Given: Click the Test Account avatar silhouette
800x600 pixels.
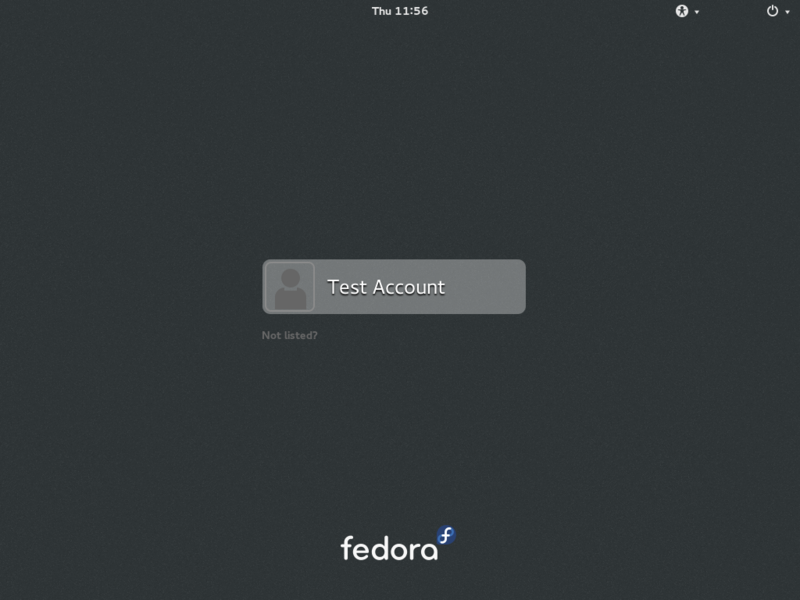Looking at the screenshot, I should pos(290,287).
